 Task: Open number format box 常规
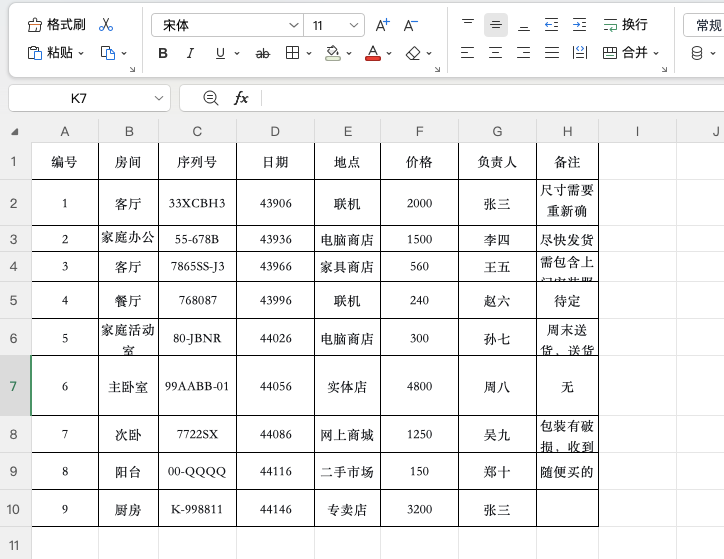[704, 25]
